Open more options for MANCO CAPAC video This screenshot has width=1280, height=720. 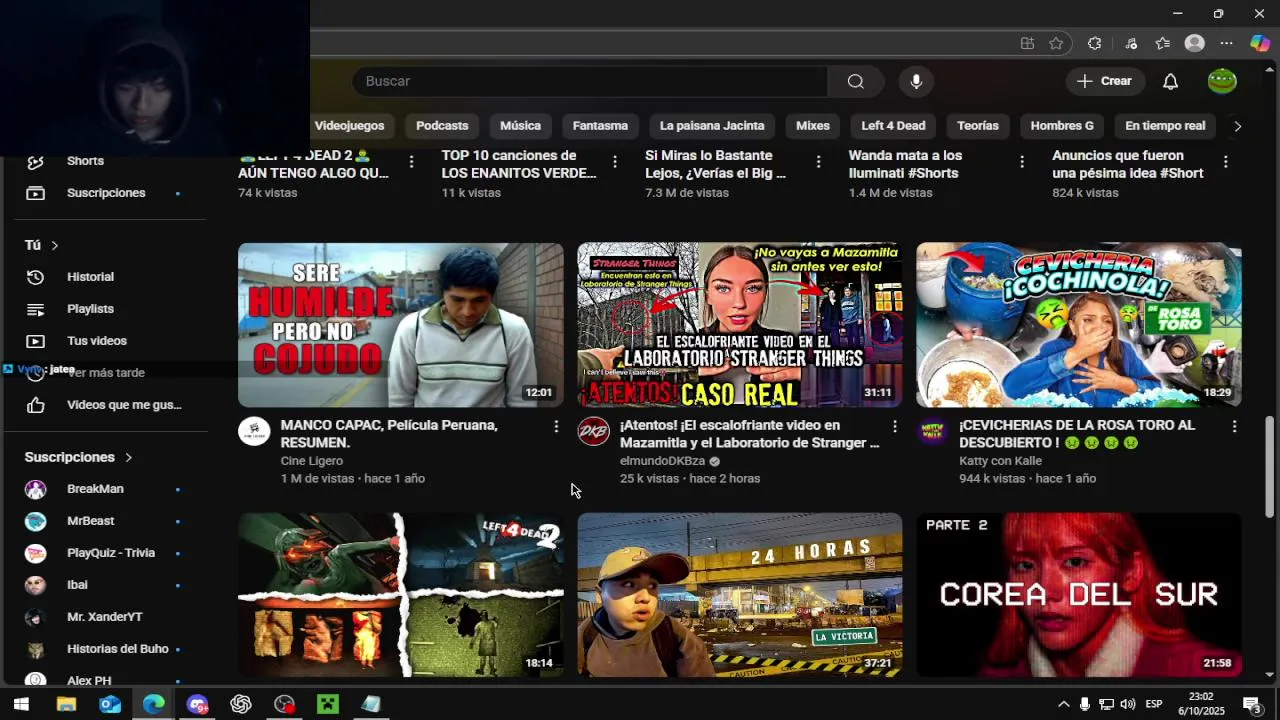click(556, 427)
